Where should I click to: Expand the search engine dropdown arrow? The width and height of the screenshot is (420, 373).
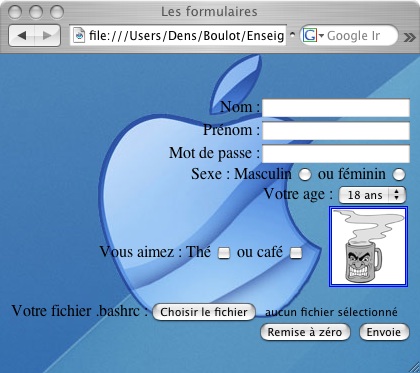[x=321, y=36]
